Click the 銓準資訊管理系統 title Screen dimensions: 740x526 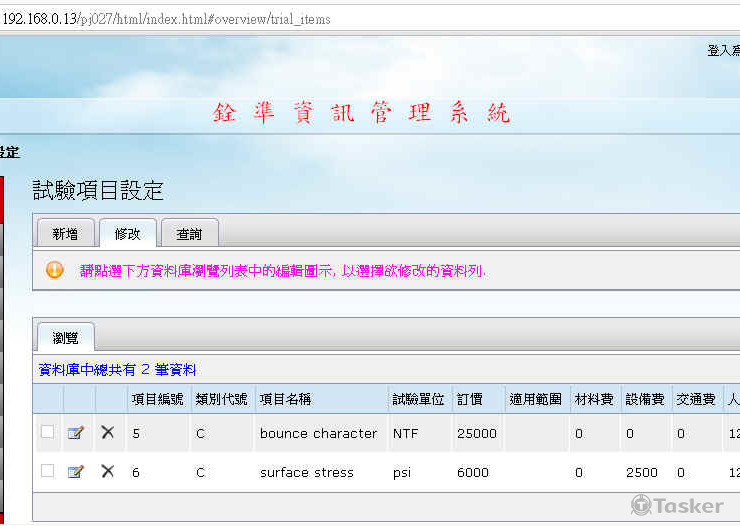click(x=361, y=113)
